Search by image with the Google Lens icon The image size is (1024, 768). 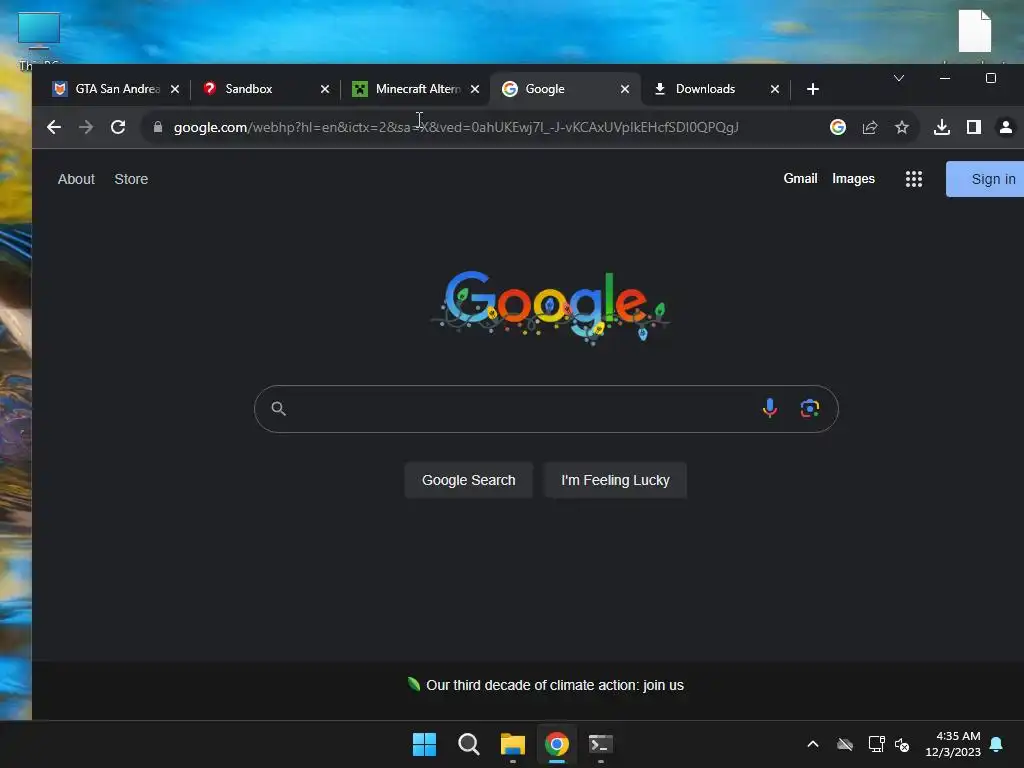pyautogui.click(x=810, y=408)
